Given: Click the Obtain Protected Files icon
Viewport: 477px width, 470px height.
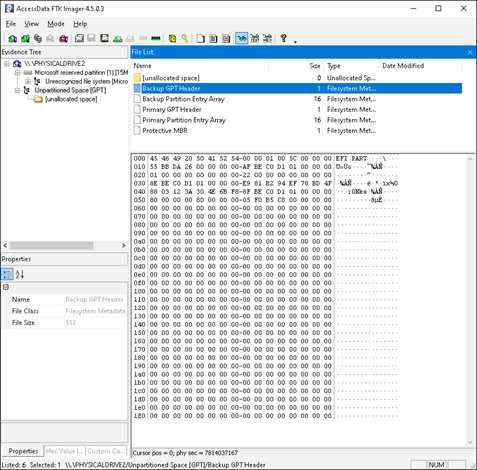Looking at the screenshot, I should pos(172,39).
